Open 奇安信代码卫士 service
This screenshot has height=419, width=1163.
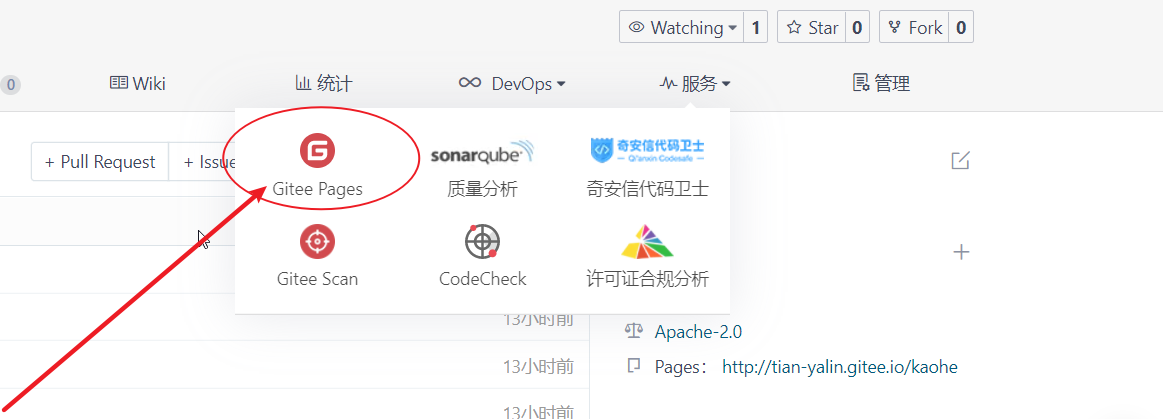point(647,168)
